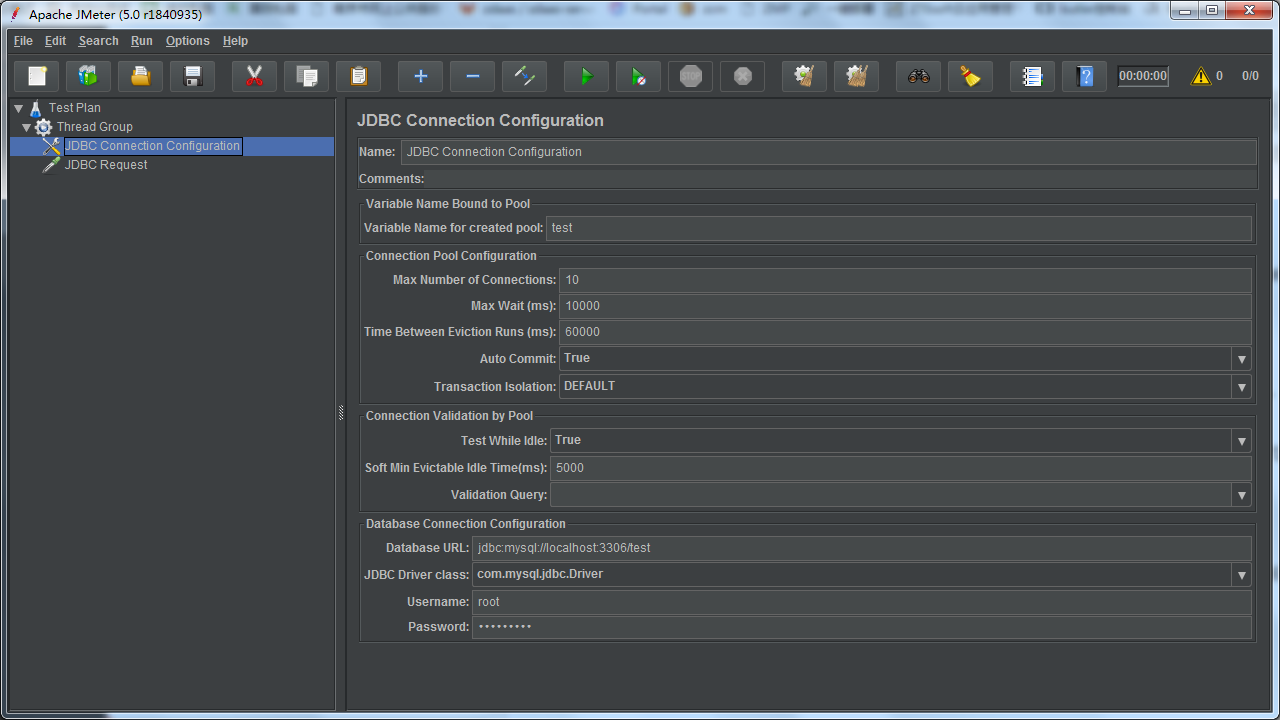Viewport: 1280px width, 720px height.
Task: Click the Database URL field
Action: (862, 548)
